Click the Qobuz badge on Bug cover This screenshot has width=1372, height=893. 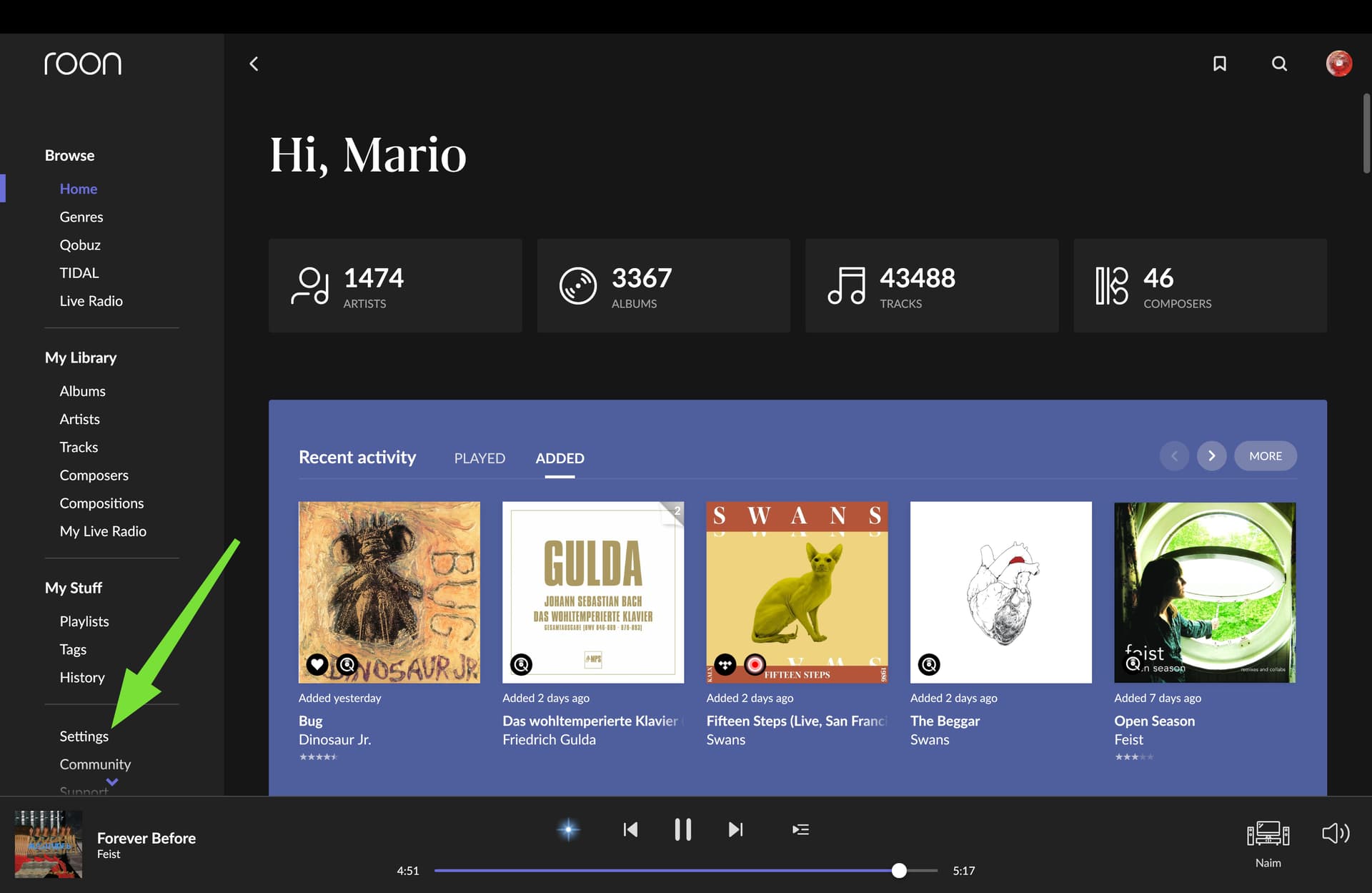click(x=347, y=664)
